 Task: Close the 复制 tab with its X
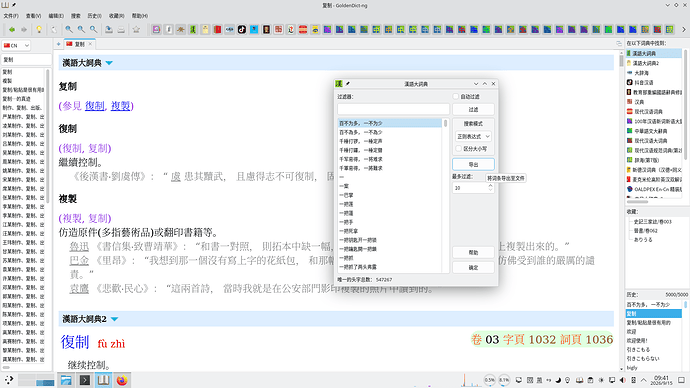tap(90, 44)
